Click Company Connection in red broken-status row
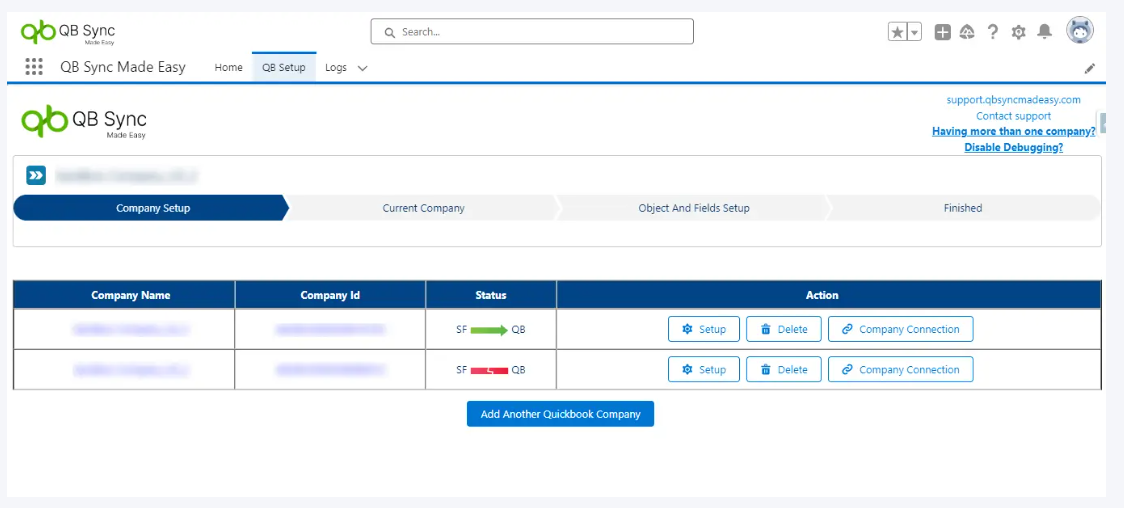 click(x=900, y=370)
